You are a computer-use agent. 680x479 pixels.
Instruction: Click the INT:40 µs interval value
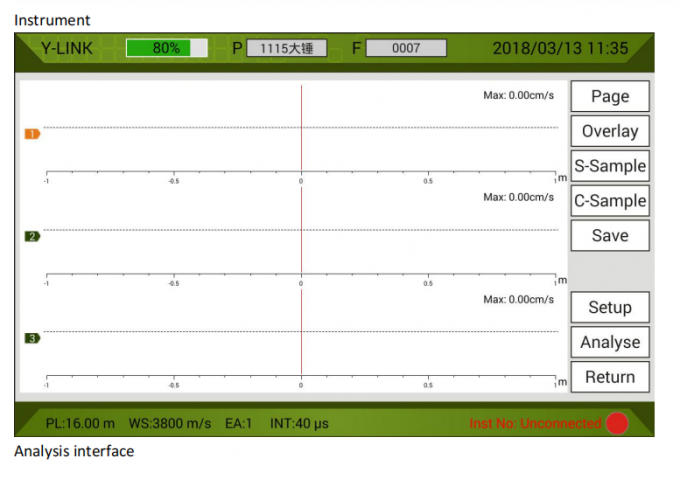300,423
